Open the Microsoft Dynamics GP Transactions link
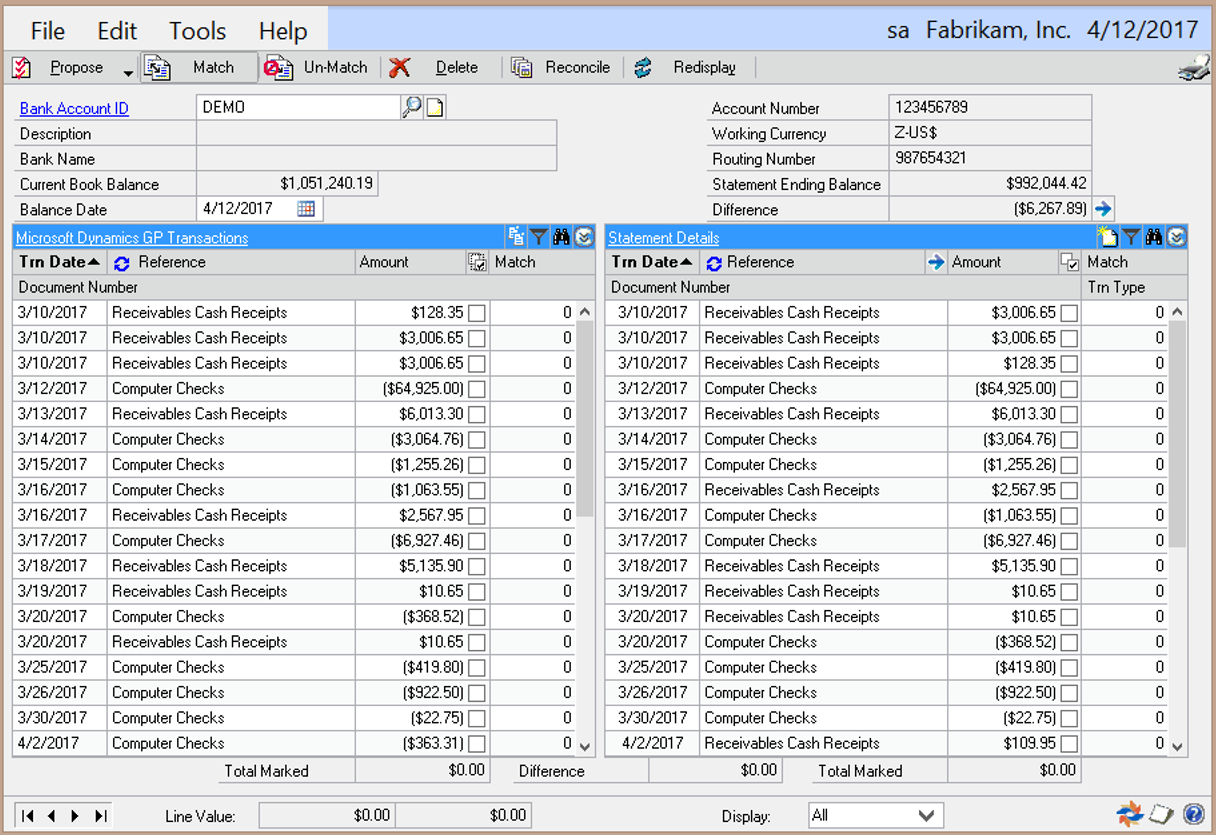1216x835 pixels. tap(132, 238)
